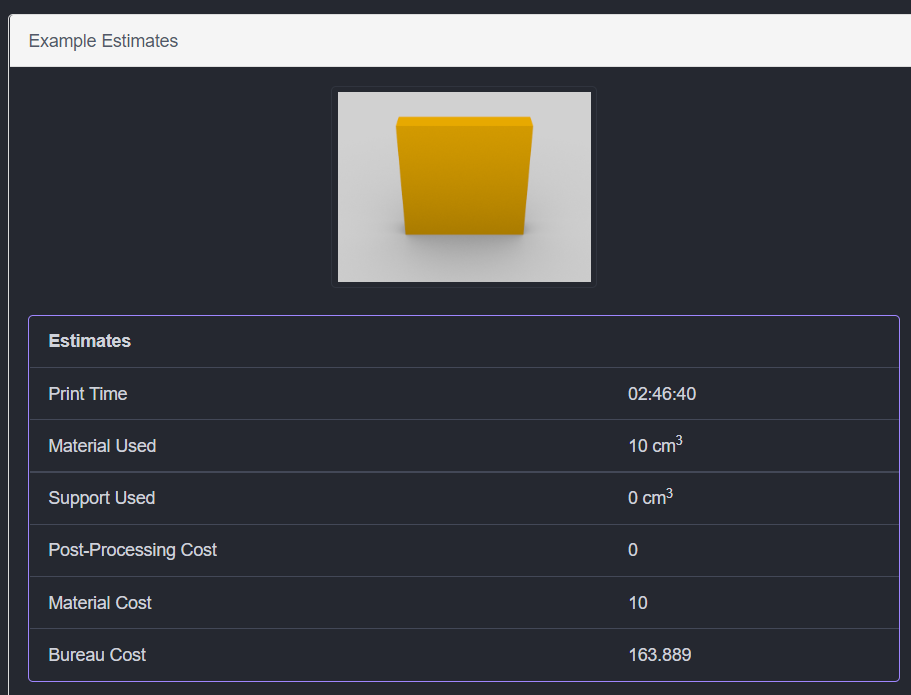The width and height of the screenshot is (911, 695).
Task: Click the 0 cm³ support used value
Action: coord(650,498)
